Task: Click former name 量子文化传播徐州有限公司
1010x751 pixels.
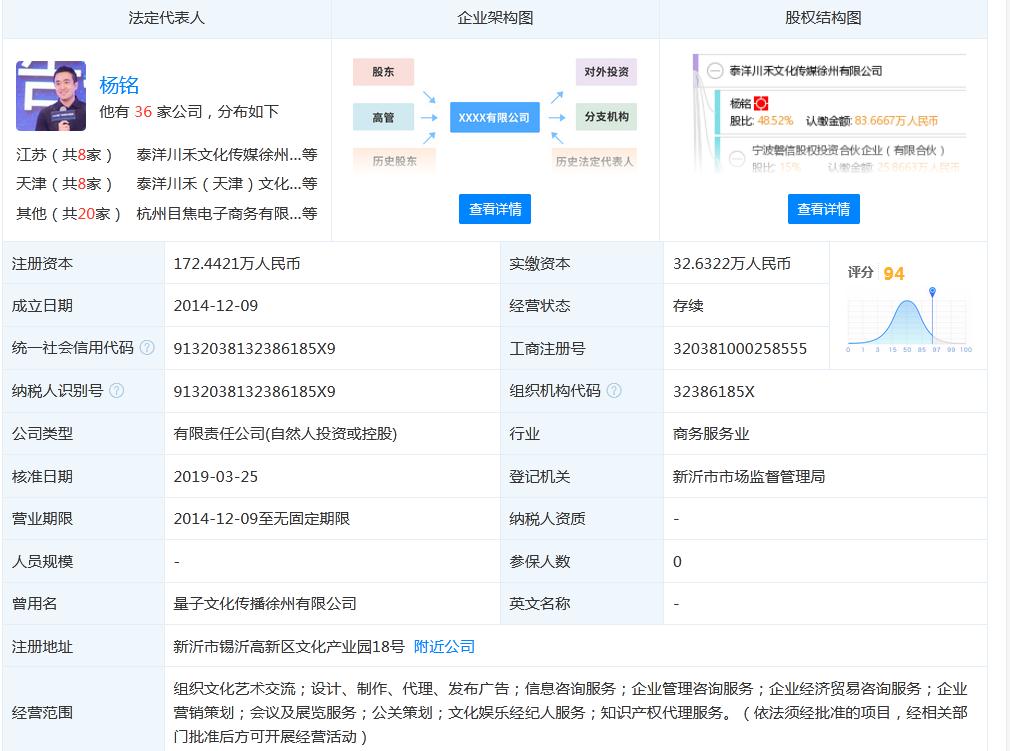Action: (265, 604)
